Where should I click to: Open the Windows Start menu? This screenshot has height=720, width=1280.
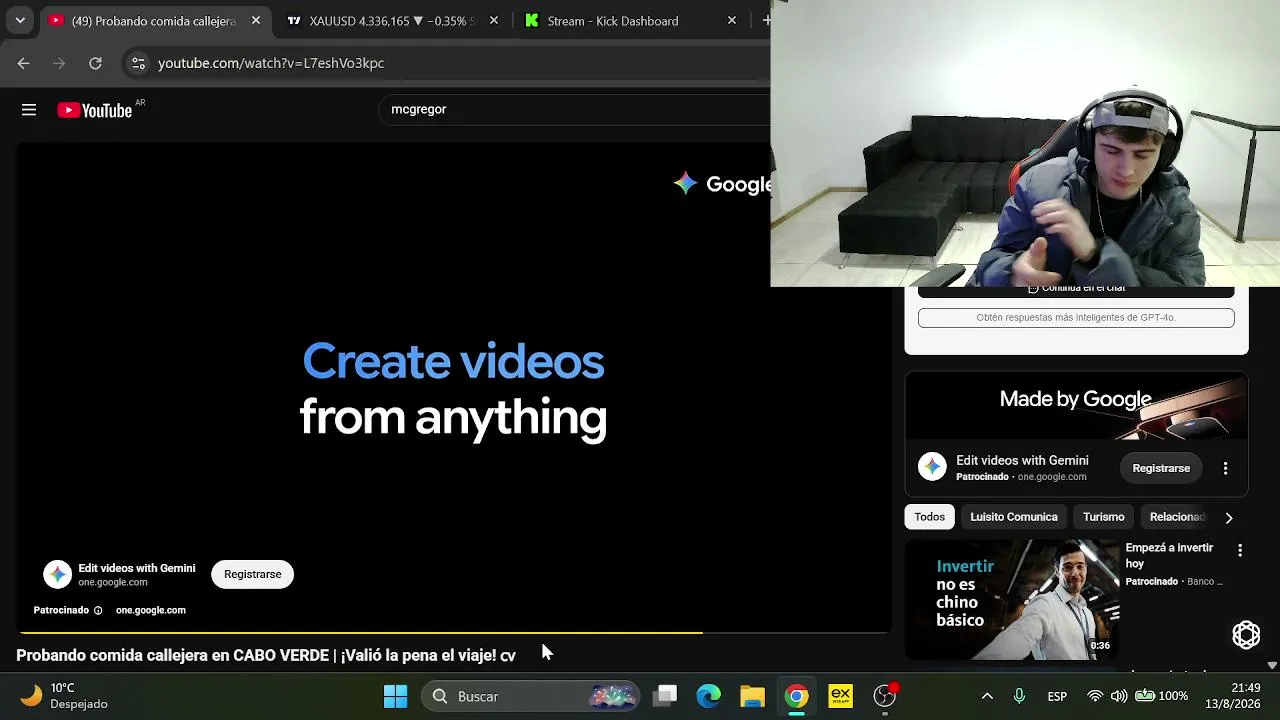(396, 696)
